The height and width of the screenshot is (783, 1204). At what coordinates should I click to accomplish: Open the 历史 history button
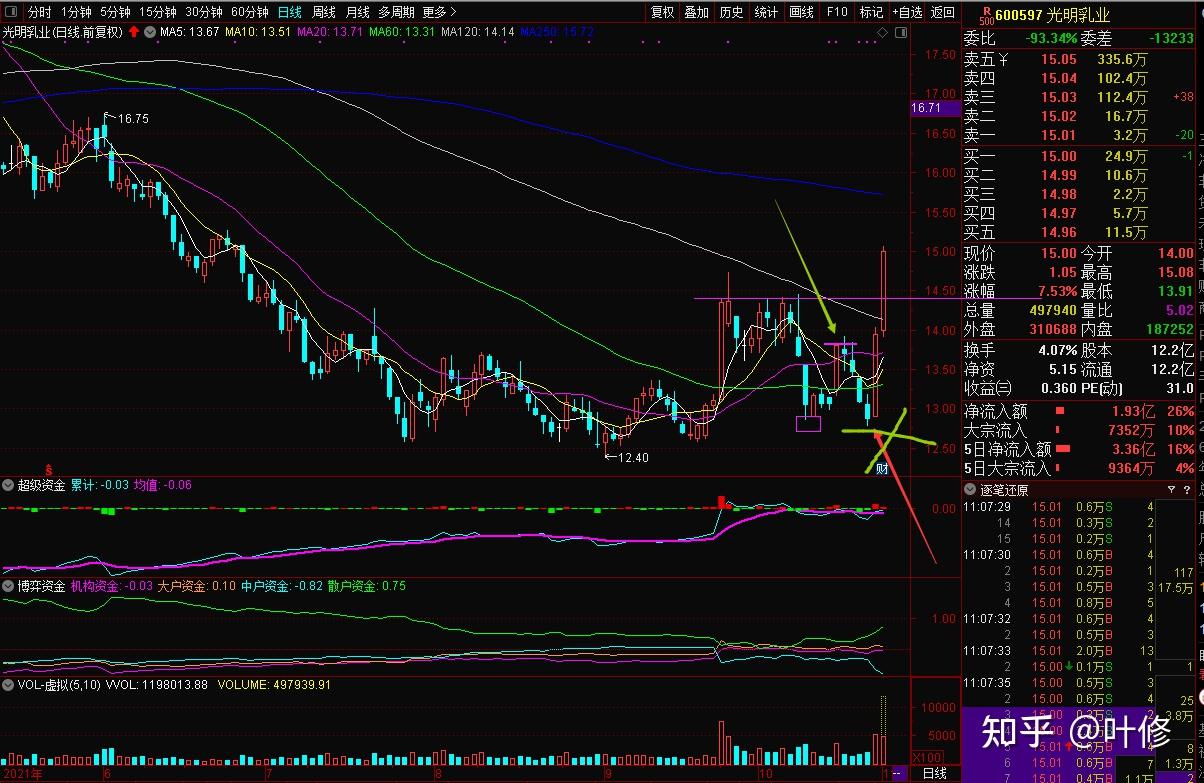[x=732, y=13]
